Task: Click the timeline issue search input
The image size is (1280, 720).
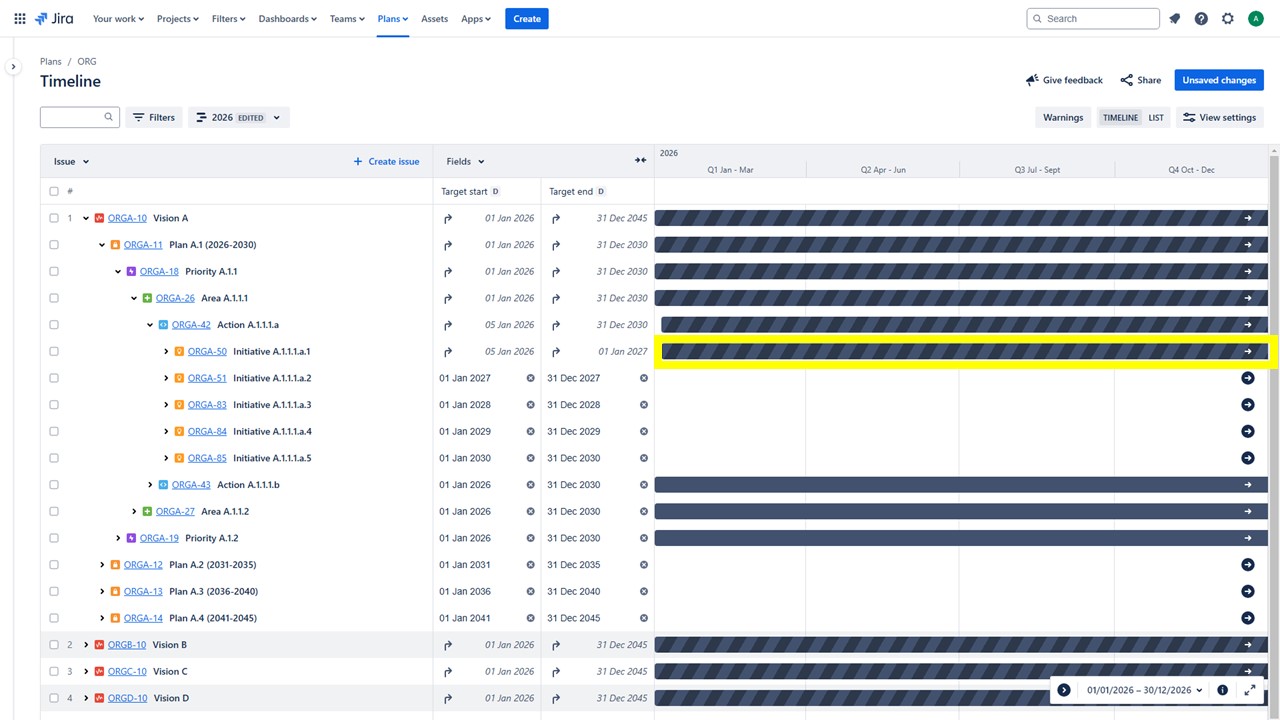Action: (x=80, y=117)
